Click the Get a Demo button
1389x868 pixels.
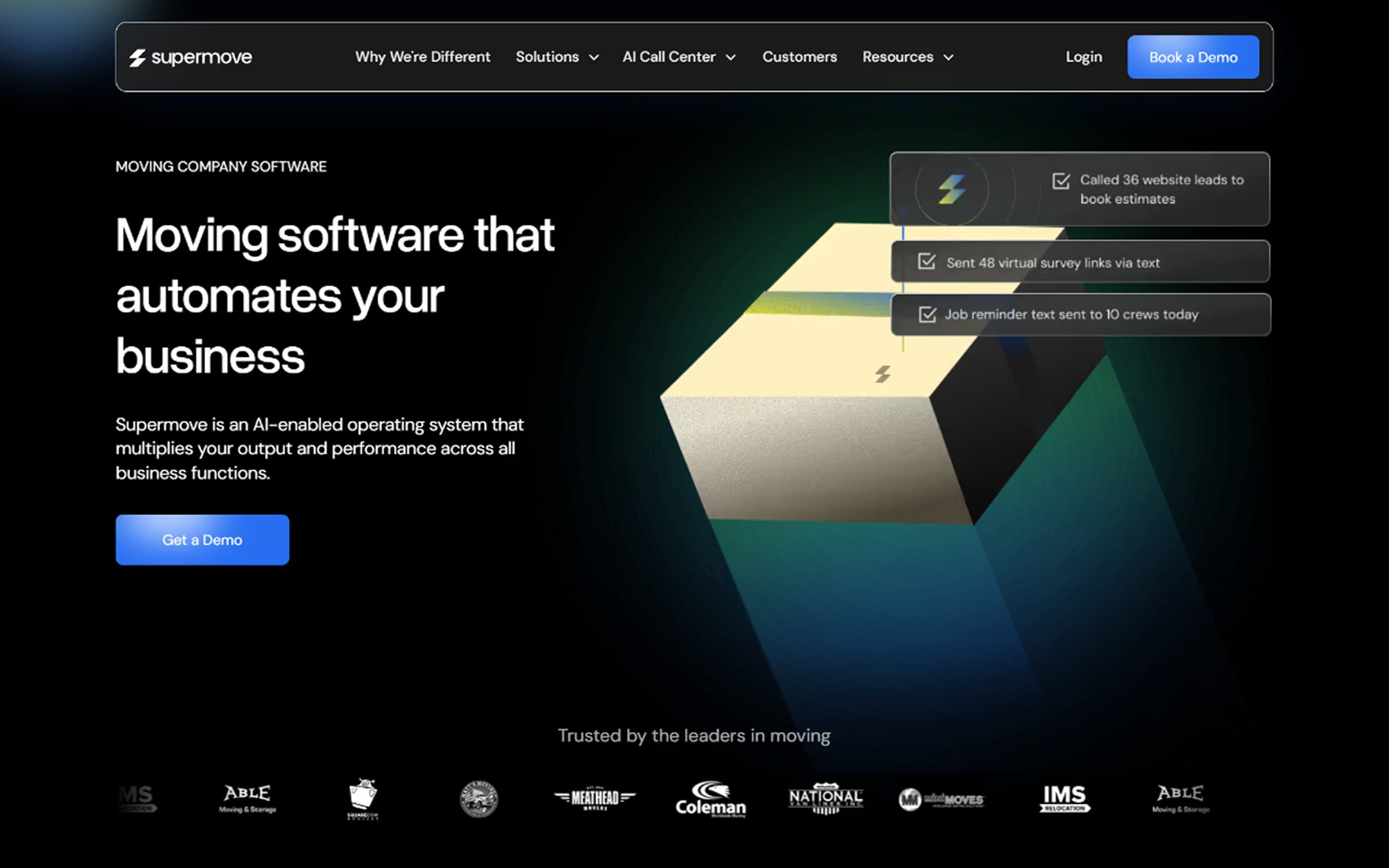coord(202,539)
